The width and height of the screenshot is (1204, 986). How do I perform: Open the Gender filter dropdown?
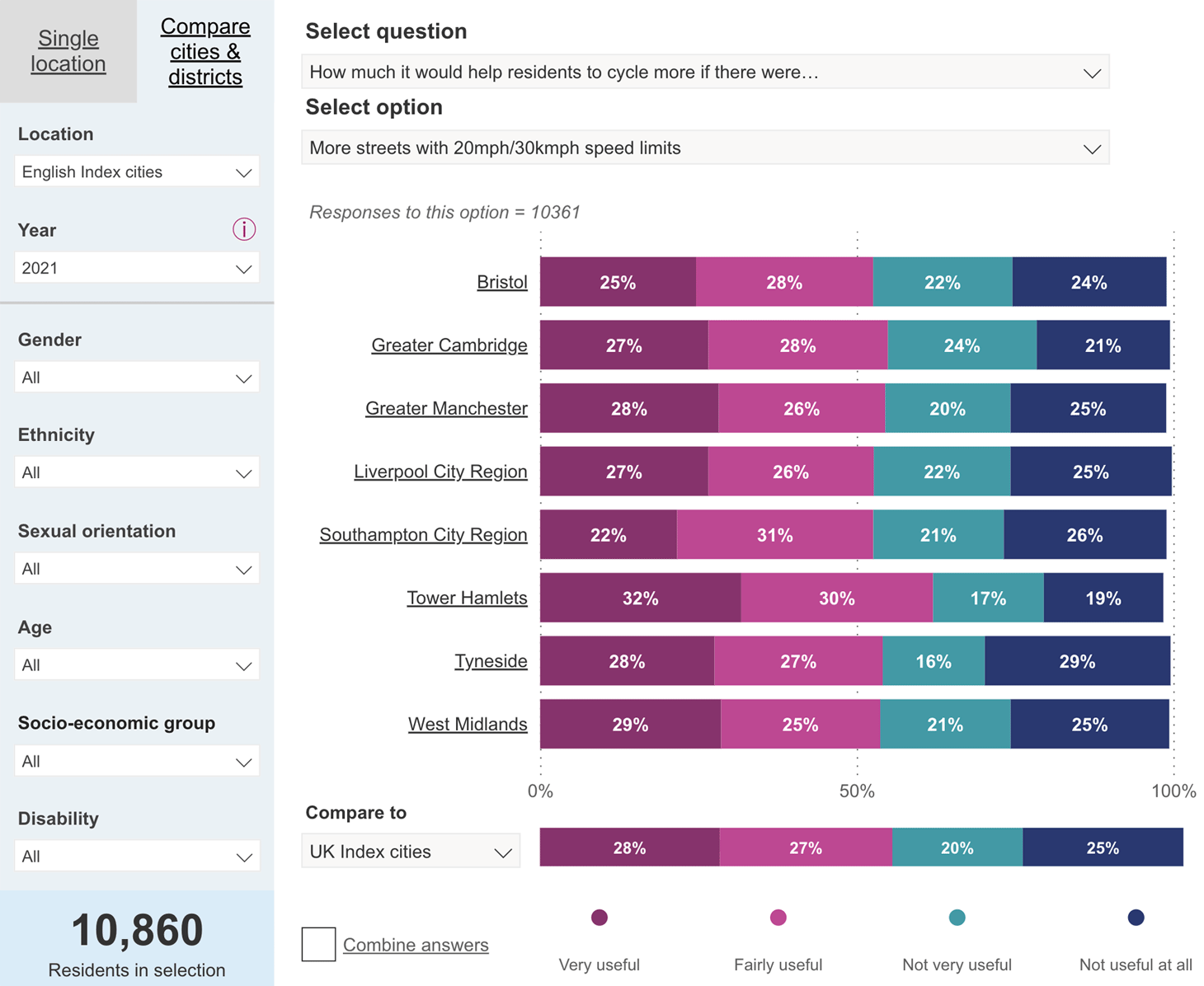coord(137,378)
